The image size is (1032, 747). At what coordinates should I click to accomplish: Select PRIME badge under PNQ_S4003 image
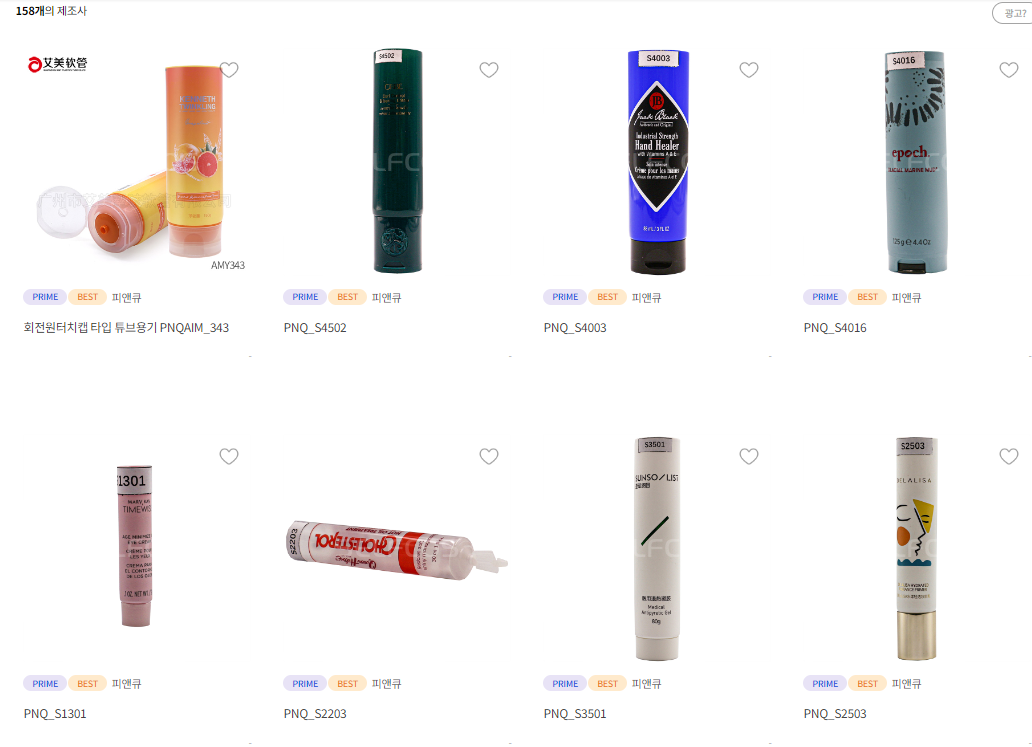pyautogui.click(x=565, y=297)
